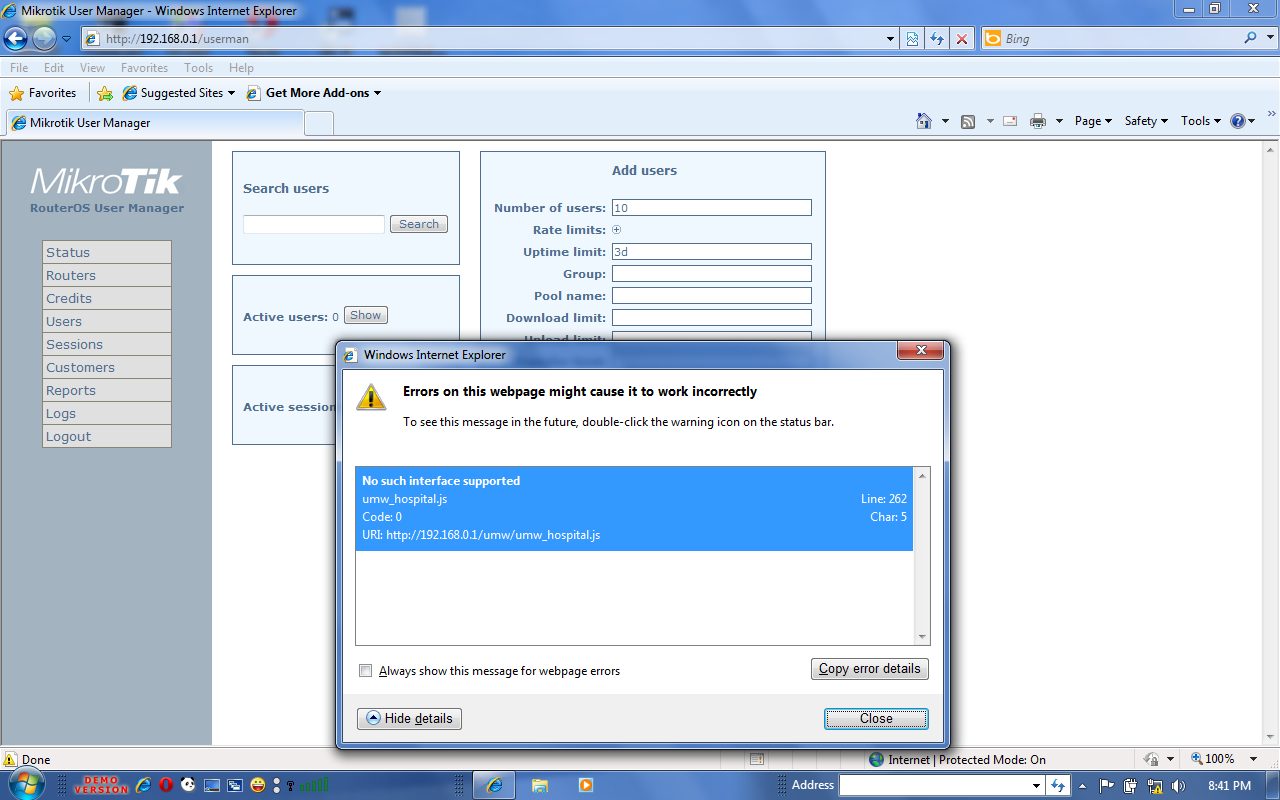Click the Number of users field
1280x800 pixels.
pos(712,208)
